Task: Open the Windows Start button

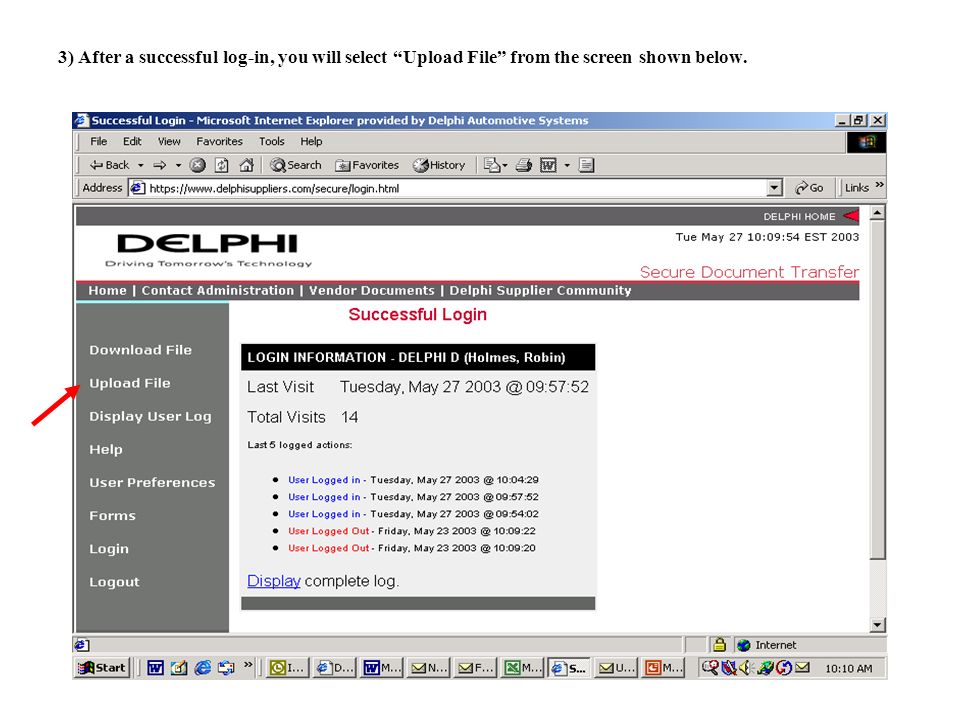Action: (102, 668)
